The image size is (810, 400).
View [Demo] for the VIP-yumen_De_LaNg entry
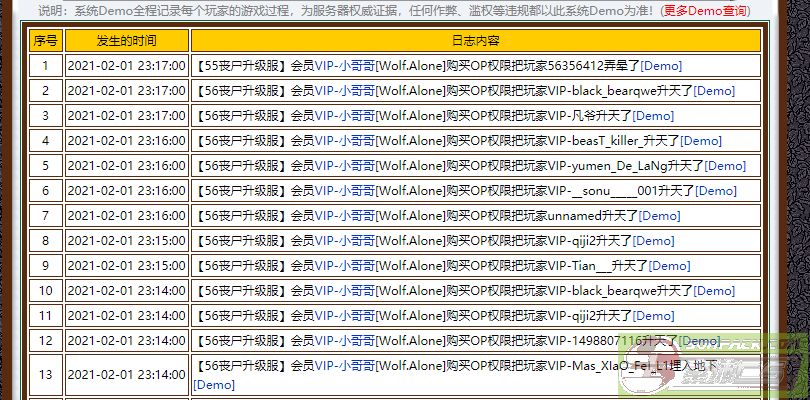725,166
